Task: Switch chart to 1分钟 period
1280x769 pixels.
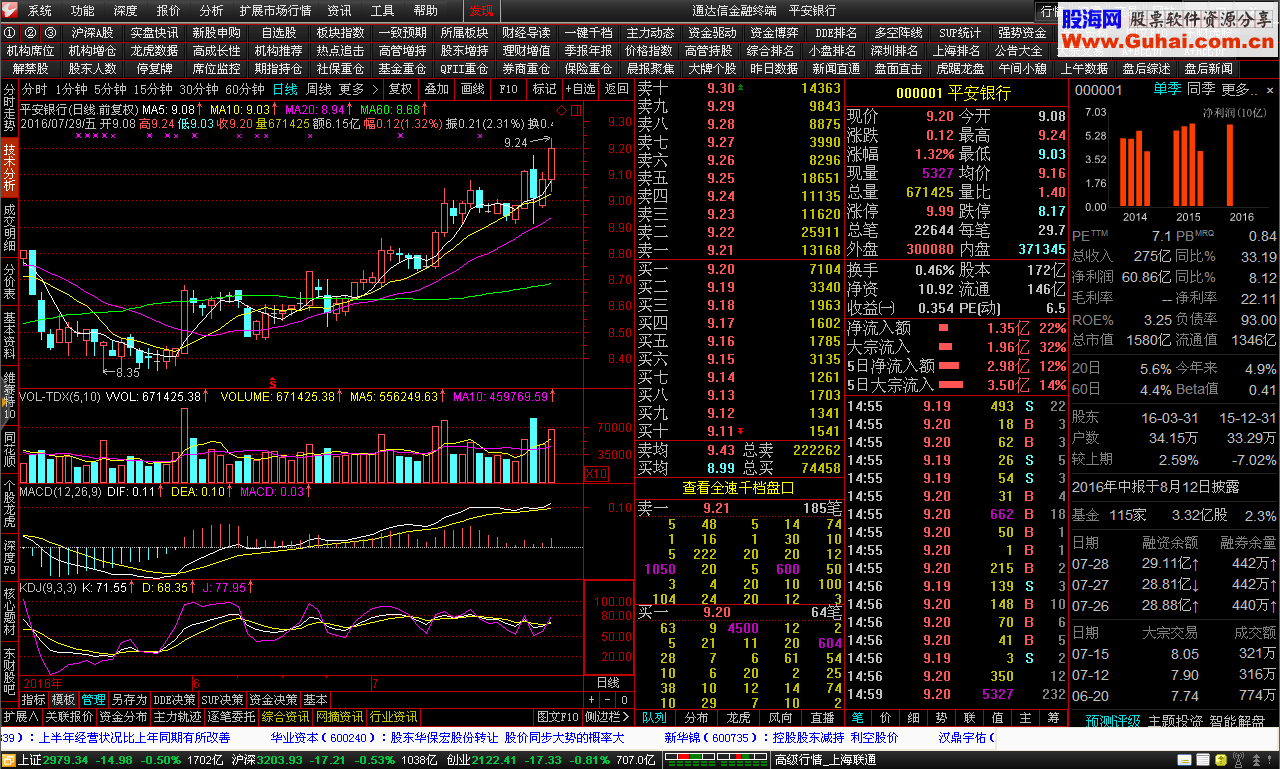Action: [x=70, y=89]
